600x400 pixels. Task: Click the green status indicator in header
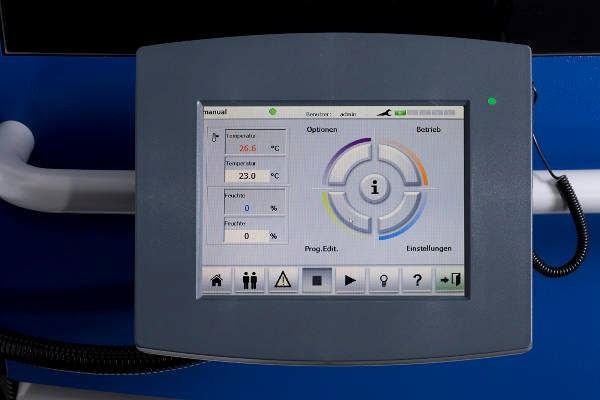[x=272, y=112]
